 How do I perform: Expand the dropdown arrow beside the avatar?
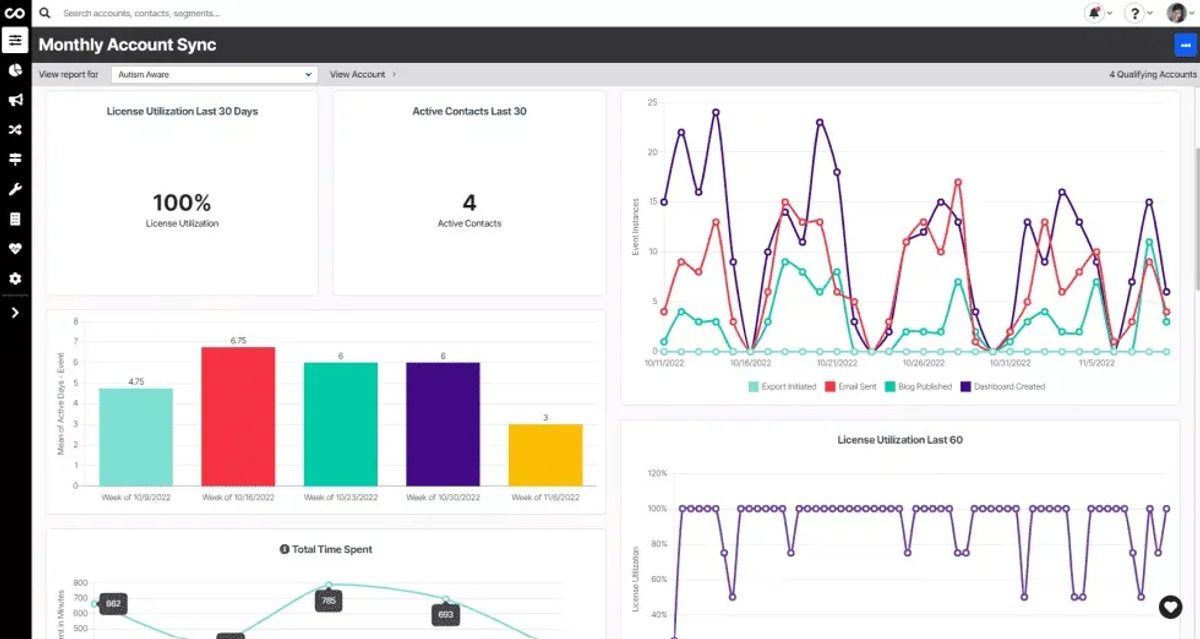click(1192, 13)
